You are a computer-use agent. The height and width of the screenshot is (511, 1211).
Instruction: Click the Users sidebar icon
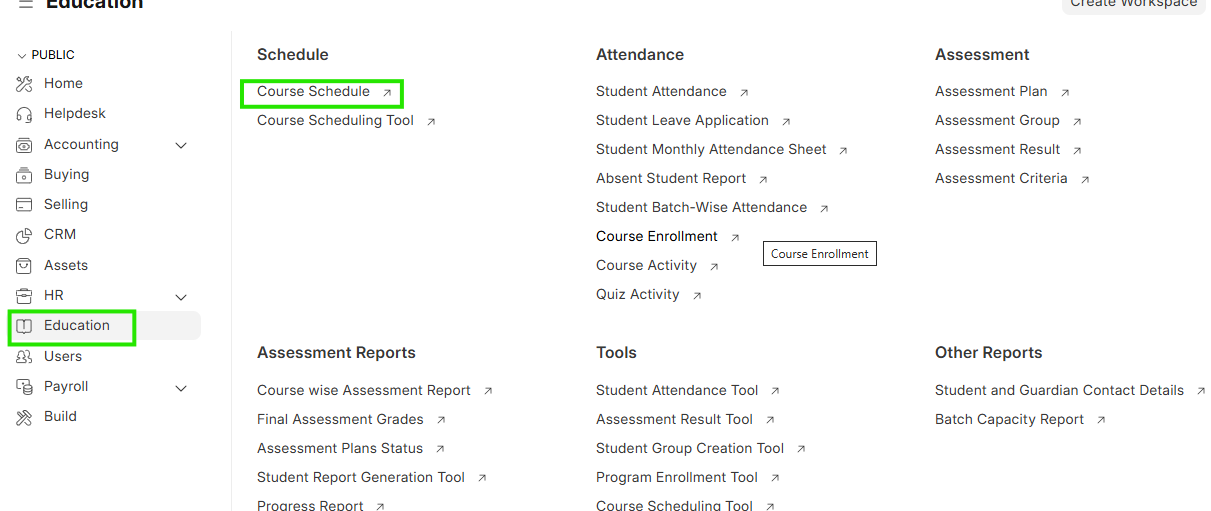[25, 357]
